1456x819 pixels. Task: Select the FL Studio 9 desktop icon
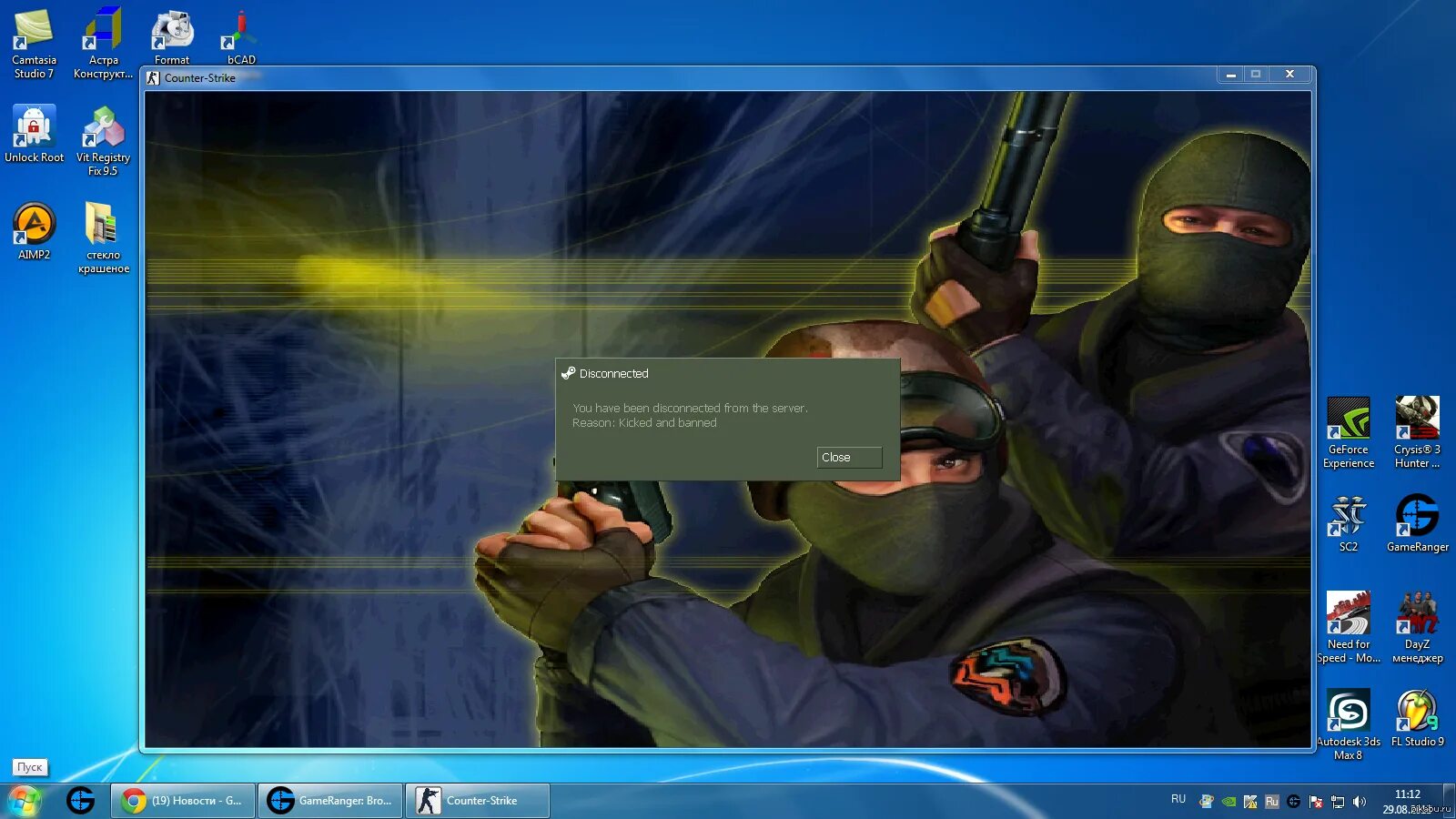(x=1418, y=719)
